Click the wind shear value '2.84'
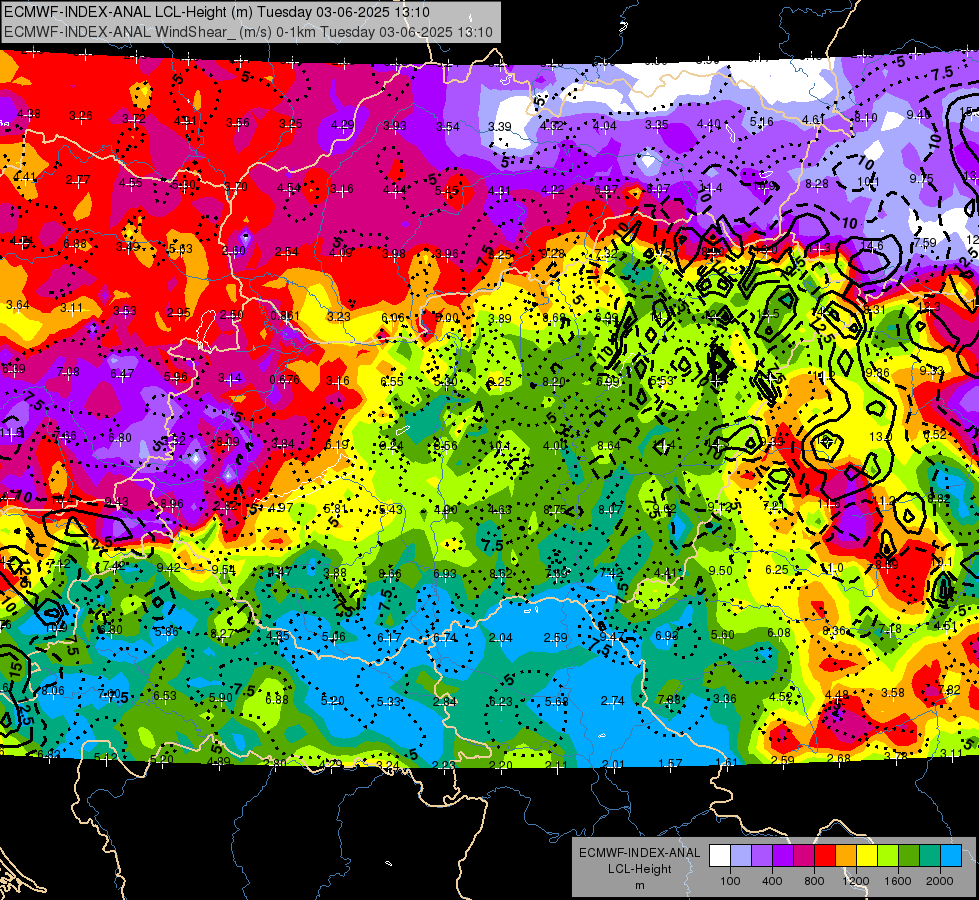979x900 pixels. point(445,701)
